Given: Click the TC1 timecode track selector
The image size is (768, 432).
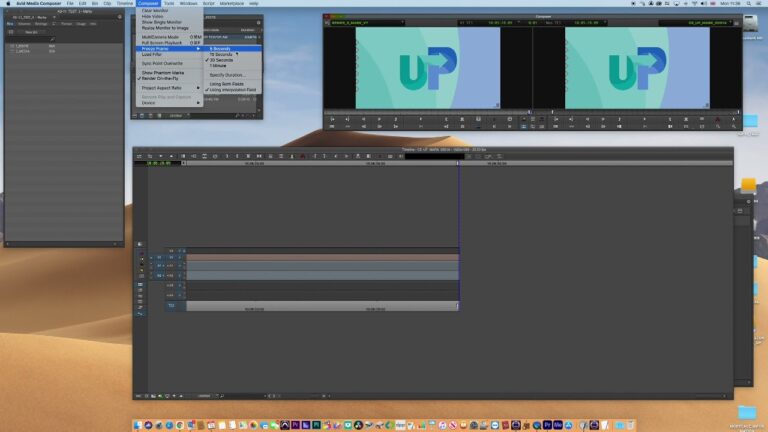Looking at the screenshot, I should (x=170, y=305).
